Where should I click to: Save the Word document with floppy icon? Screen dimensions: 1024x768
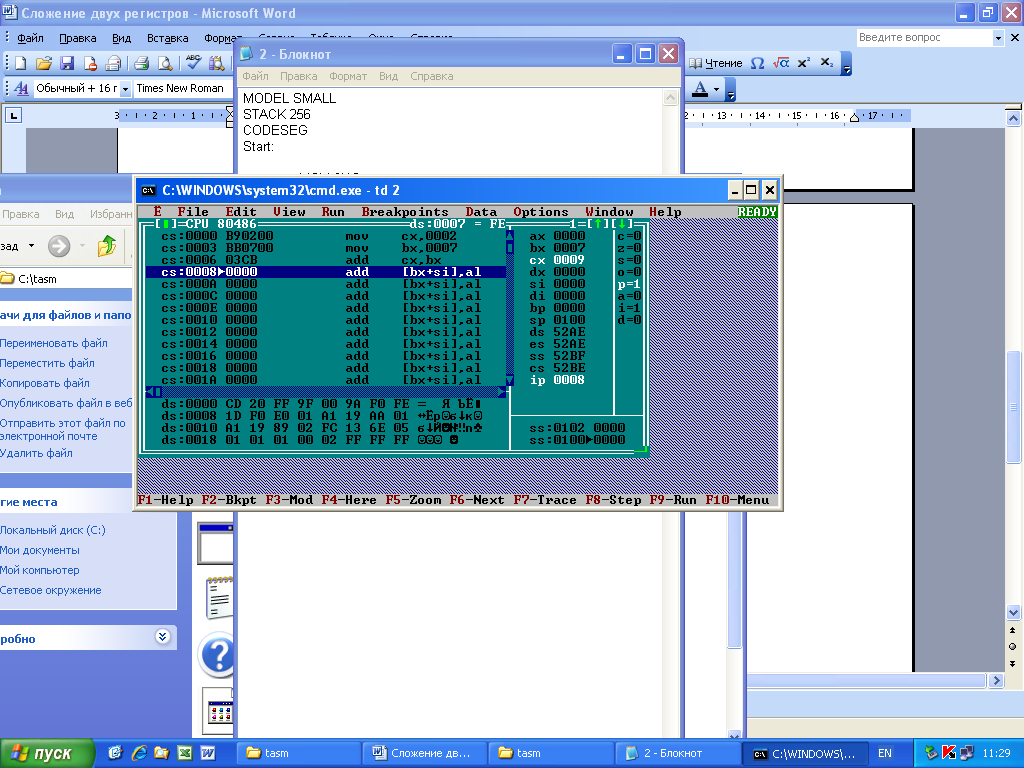[67, 63]
